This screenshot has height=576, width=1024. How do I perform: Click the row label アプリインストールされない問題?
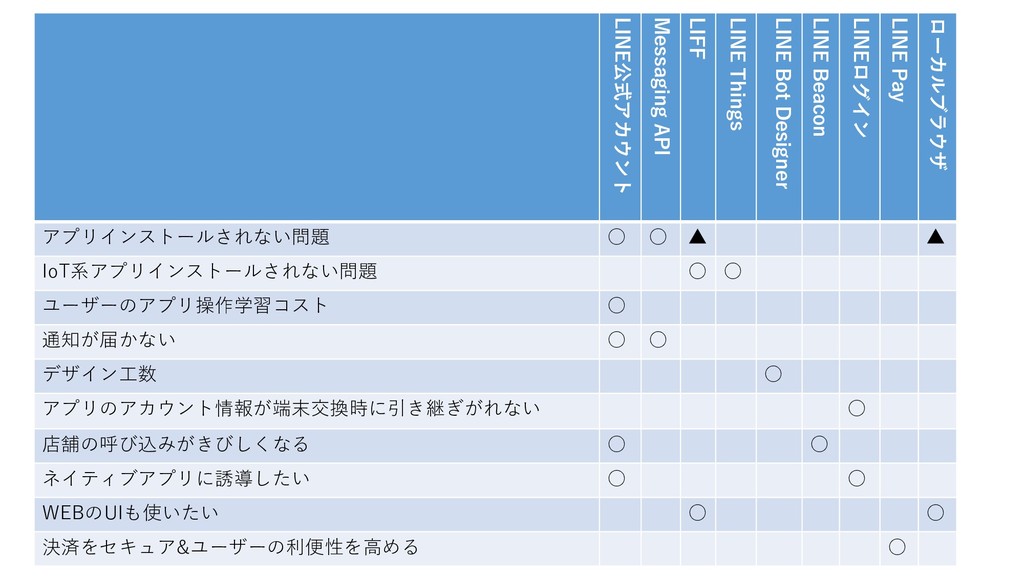tap(186, 236)
